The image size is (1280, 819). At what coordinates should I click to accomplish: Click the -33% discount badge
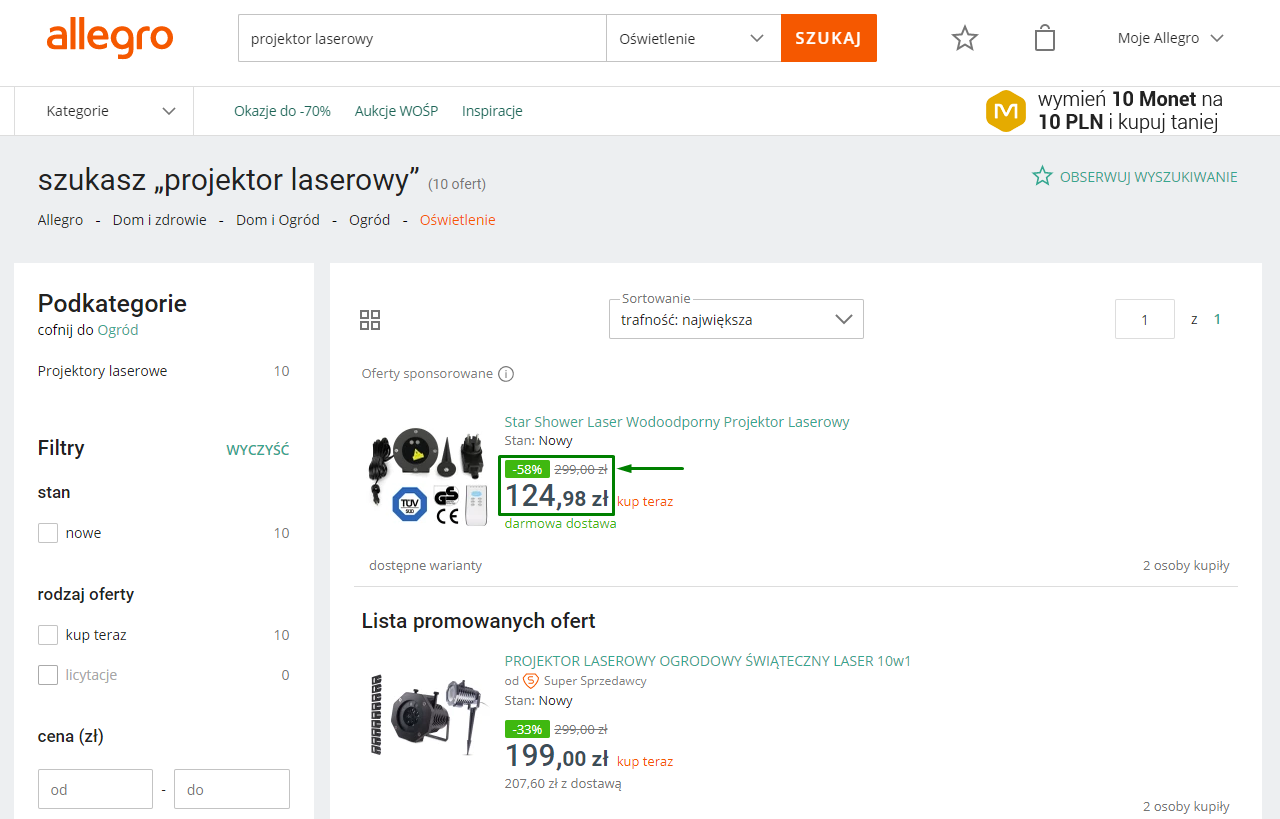527,729
